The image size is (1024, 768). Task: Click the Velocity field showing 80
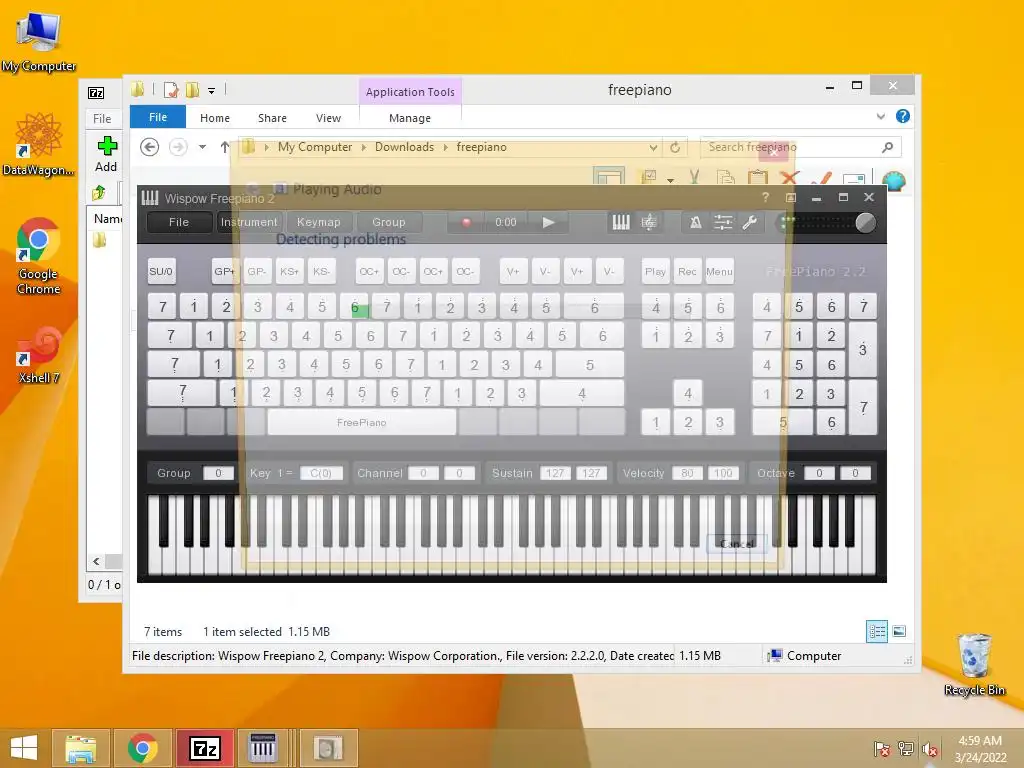tap(687, 473)
